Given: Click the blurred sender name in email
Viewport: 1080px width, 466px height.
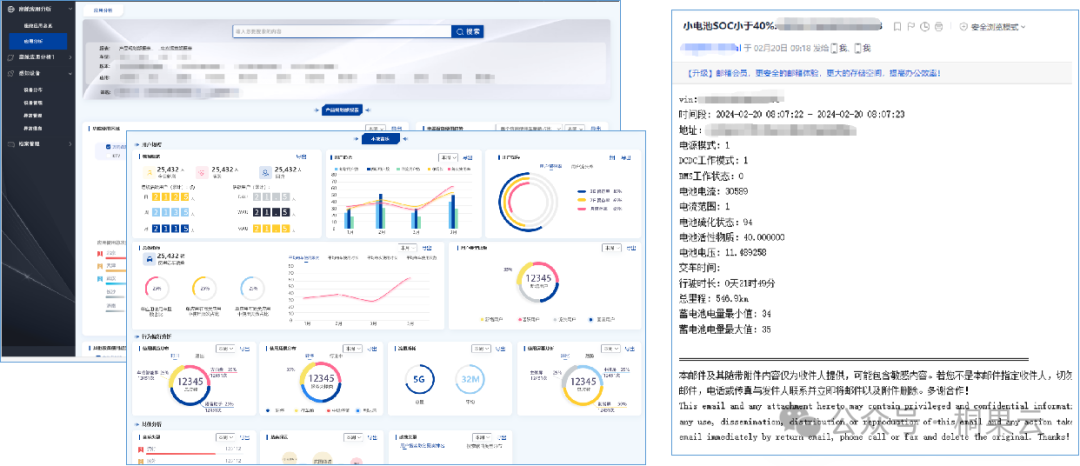Looking at the screenshot, I should pyautogui.click(x=711, y=48).
